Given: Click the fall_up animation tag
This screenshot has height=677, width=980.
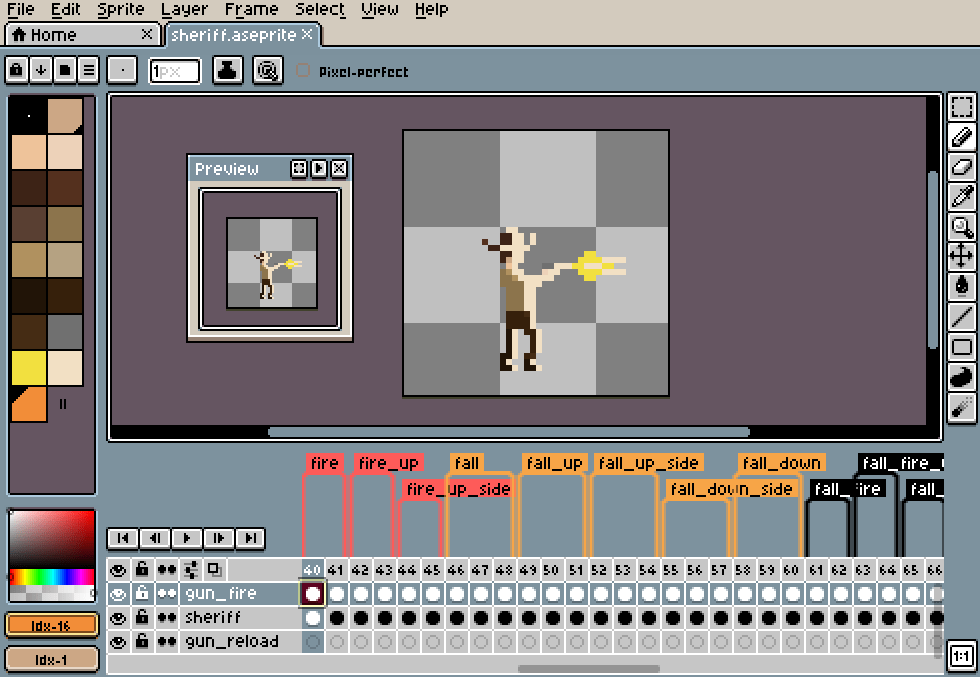Looking at the screenshot, I should 555,463.
